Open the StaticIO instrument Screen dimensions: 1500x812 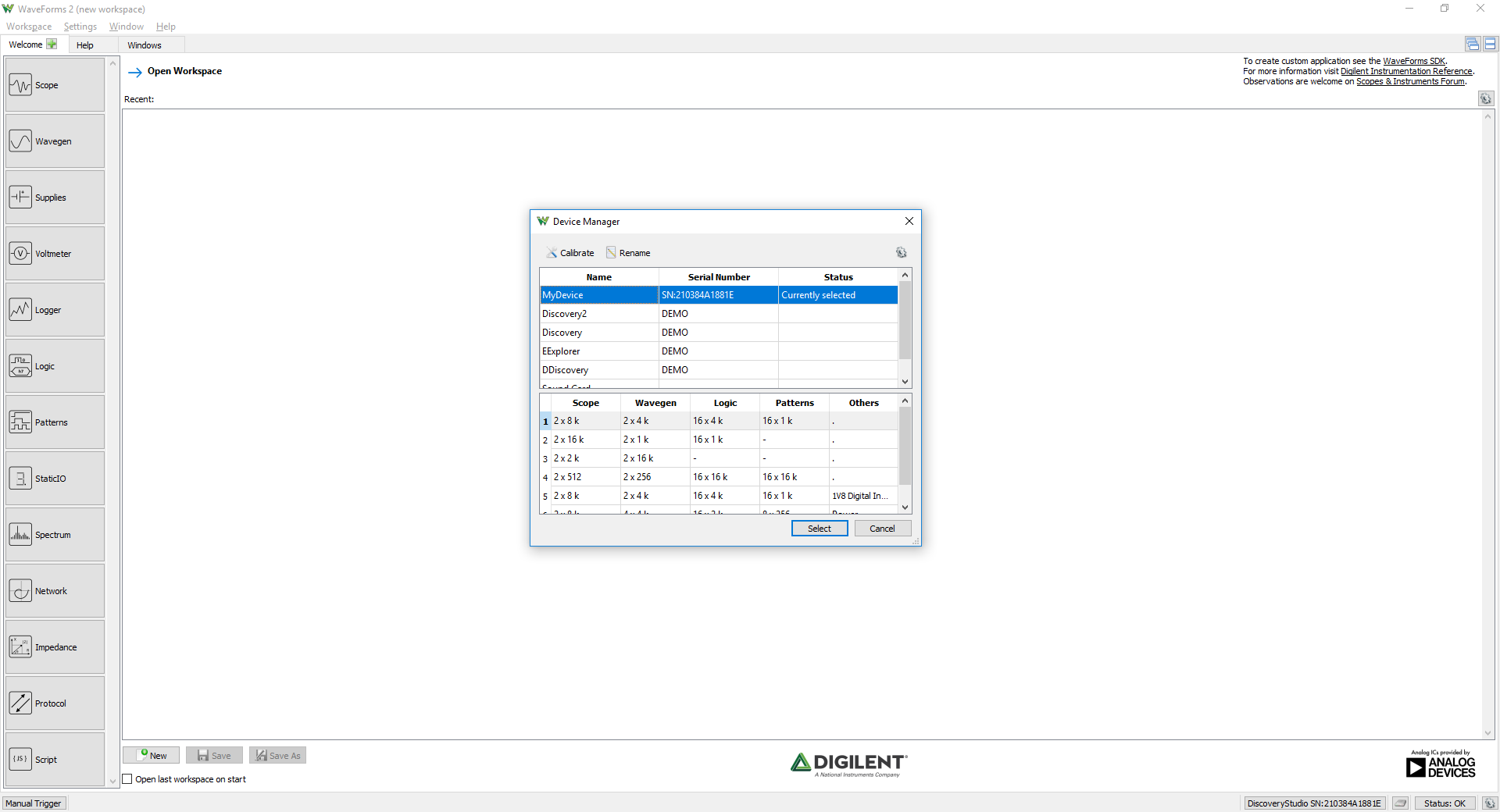click(x=55, y=479)
